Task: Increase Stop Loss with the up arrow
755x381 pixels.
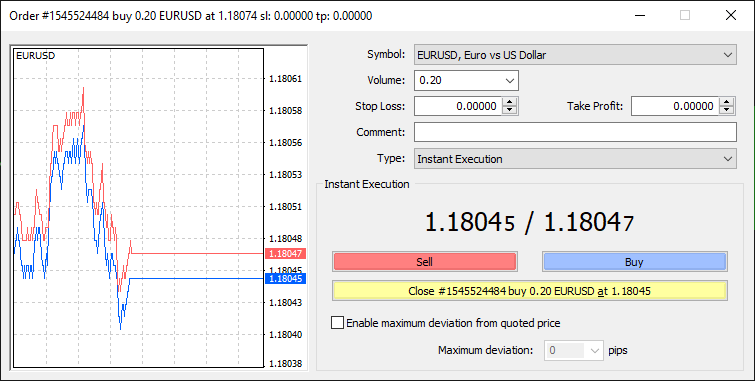Action: click(509, 102)
